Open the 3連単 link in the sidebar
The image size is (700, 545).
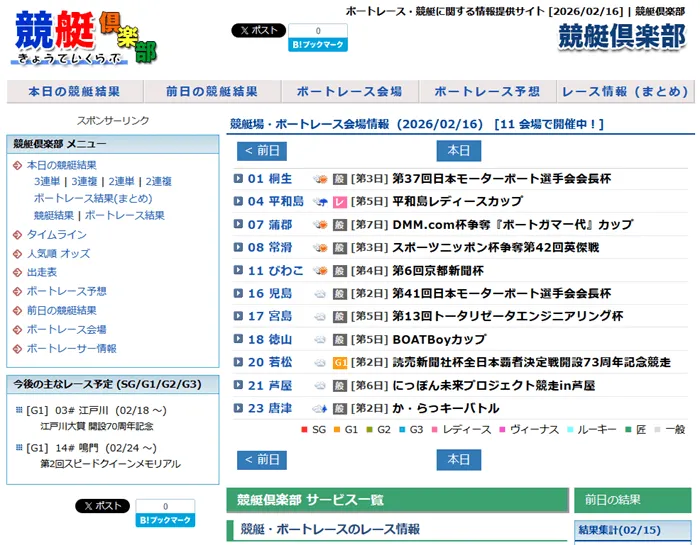(47, 182)
